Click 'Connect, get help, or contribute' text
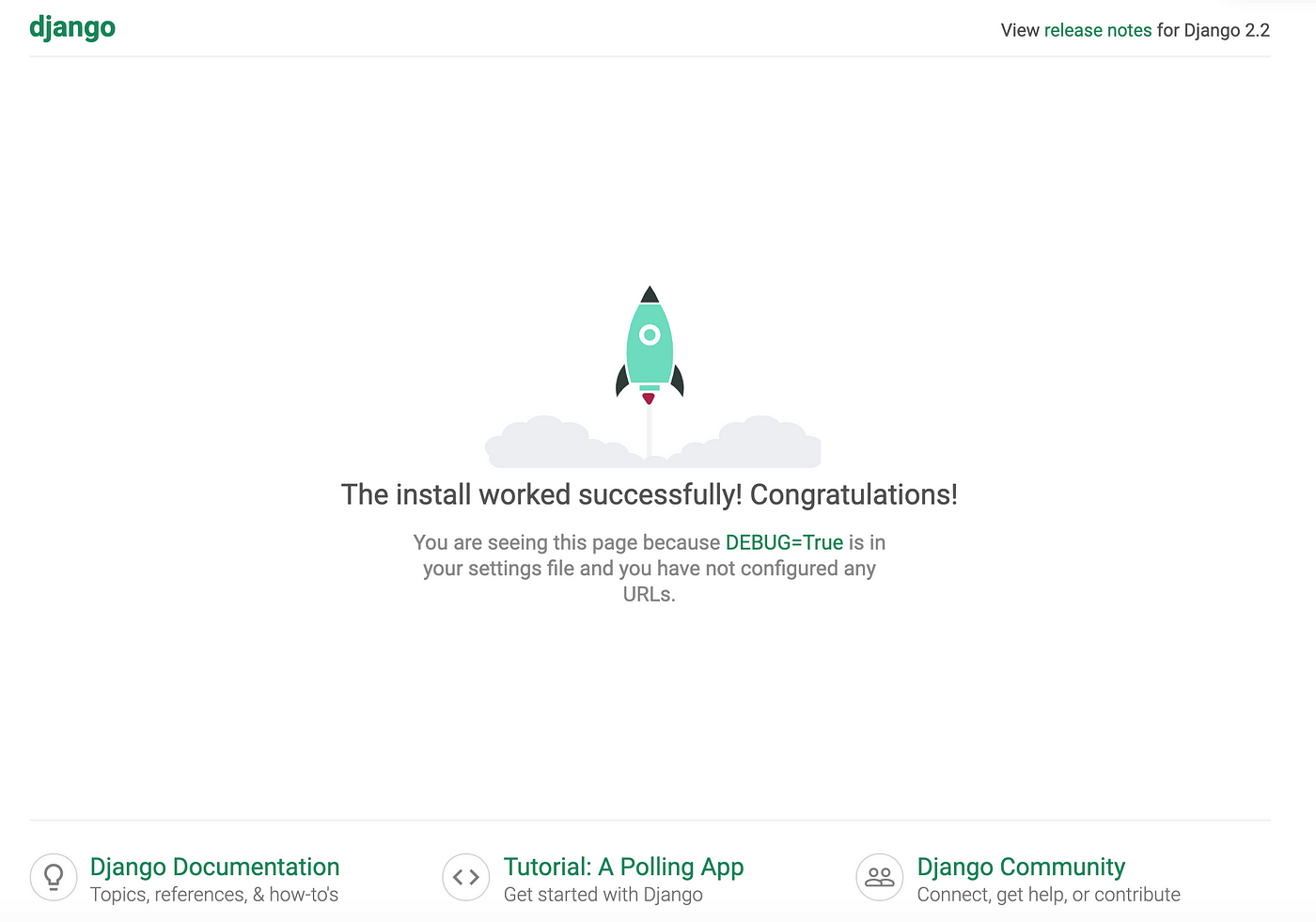 [x=1049, y=895]
